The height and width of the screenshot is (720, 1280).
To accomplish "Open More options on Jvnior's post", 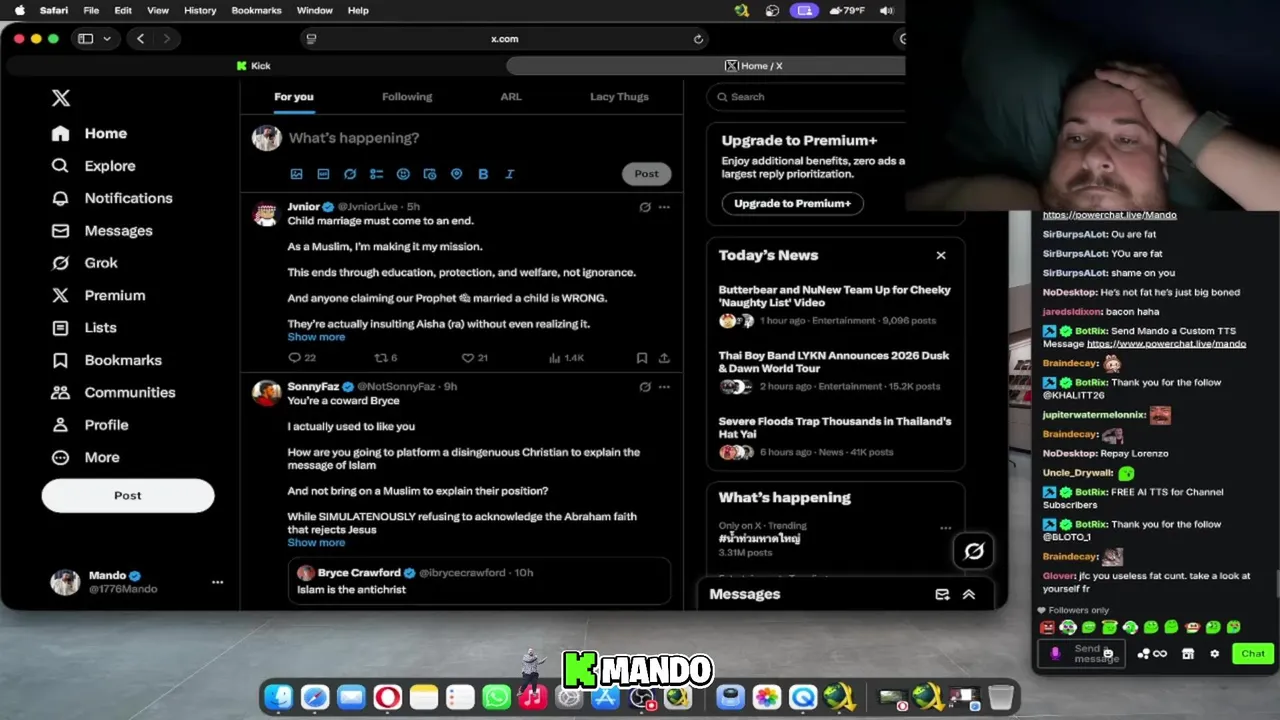I will click(664, 207).
